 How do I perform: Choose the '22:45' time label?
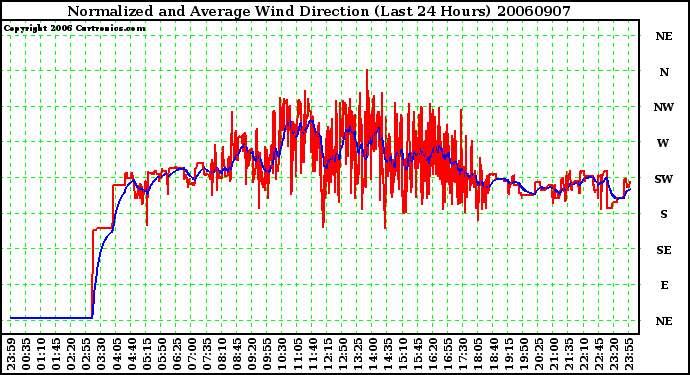(x=599, y=354)
